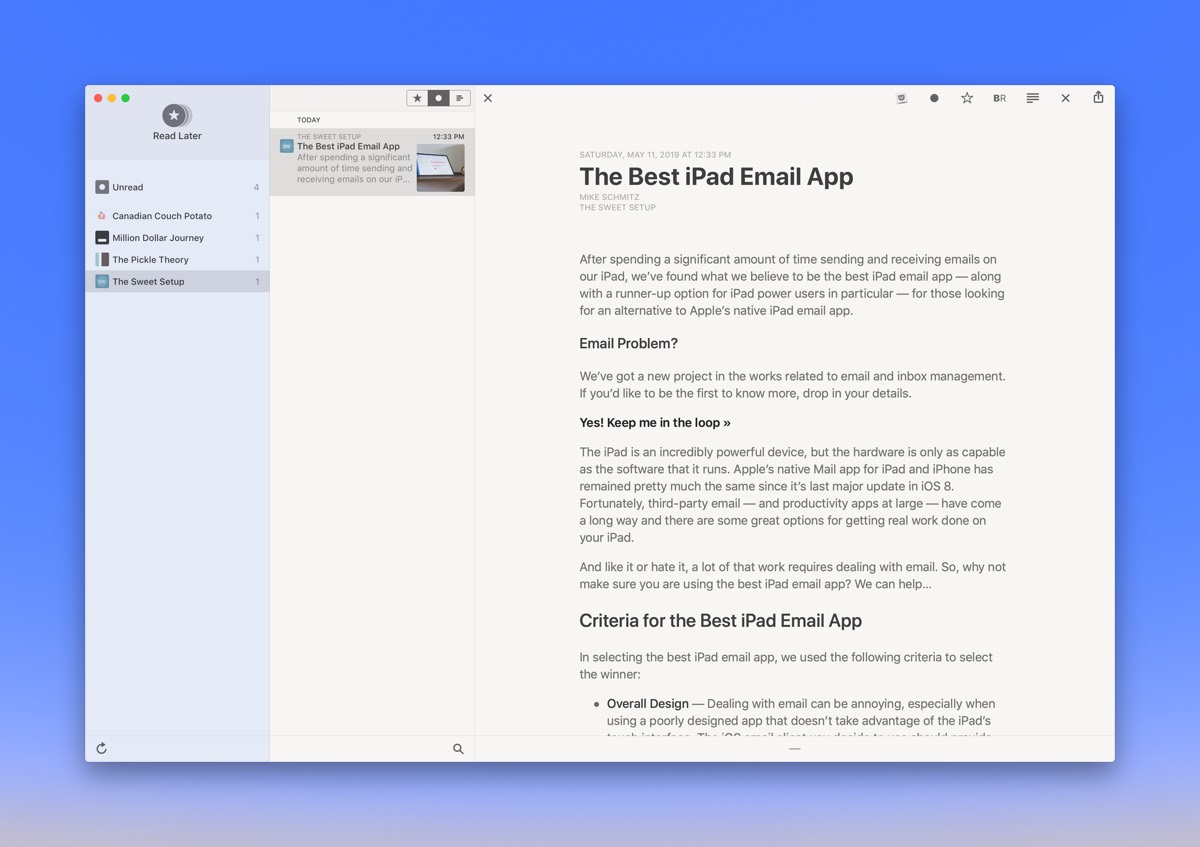The width and height of the screenshot is (1200, 847).
Task: Click the bold 'Overall Design' bullet text
Action: point(648,704)
